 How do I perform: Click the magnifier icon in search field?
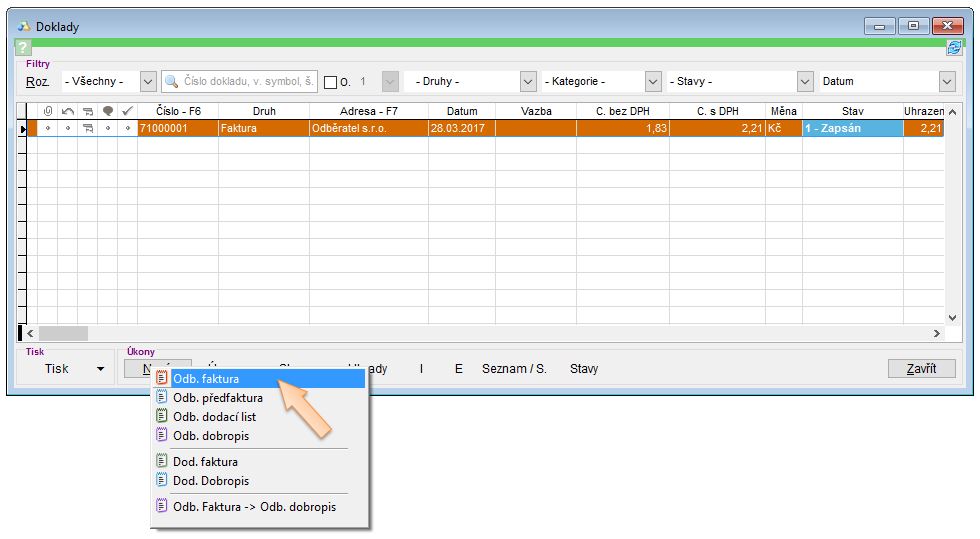pos(172,82)
